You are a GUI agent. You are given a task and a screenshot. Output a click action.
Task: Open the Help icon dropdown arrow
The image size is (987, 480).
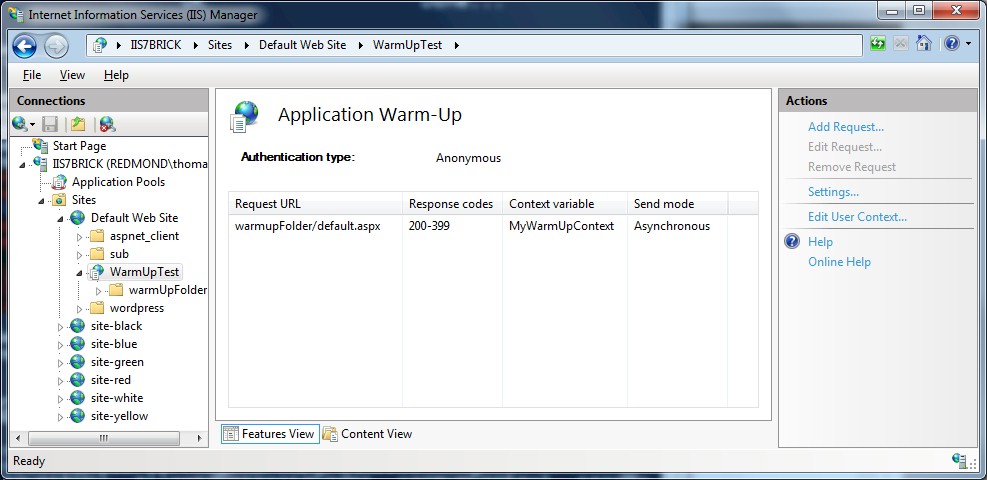coord(968,44)
